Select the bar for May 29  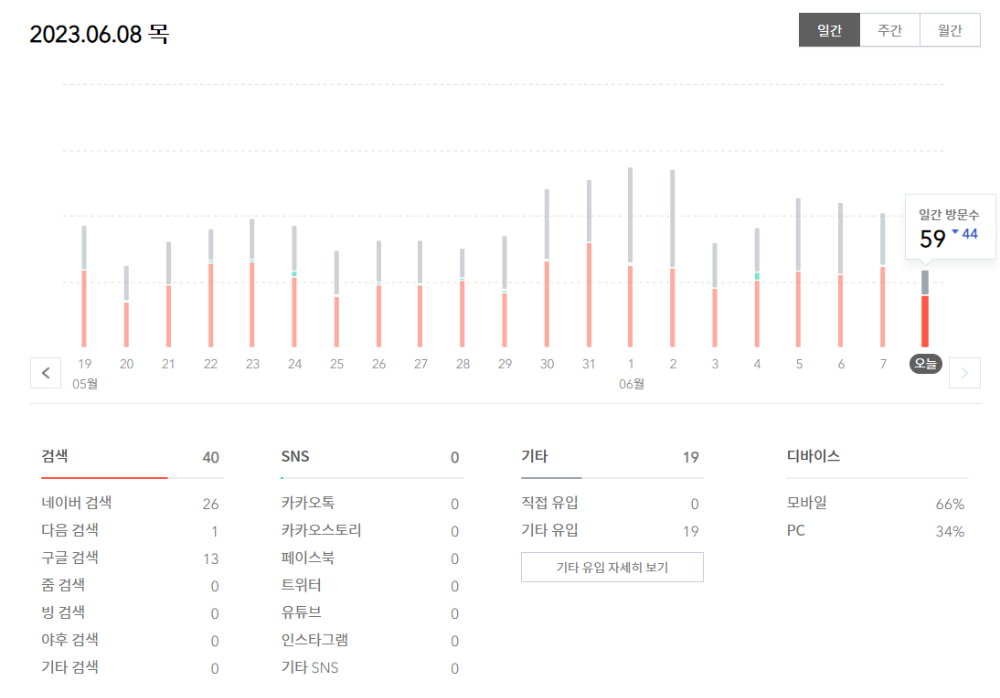[x=504, y=292]
